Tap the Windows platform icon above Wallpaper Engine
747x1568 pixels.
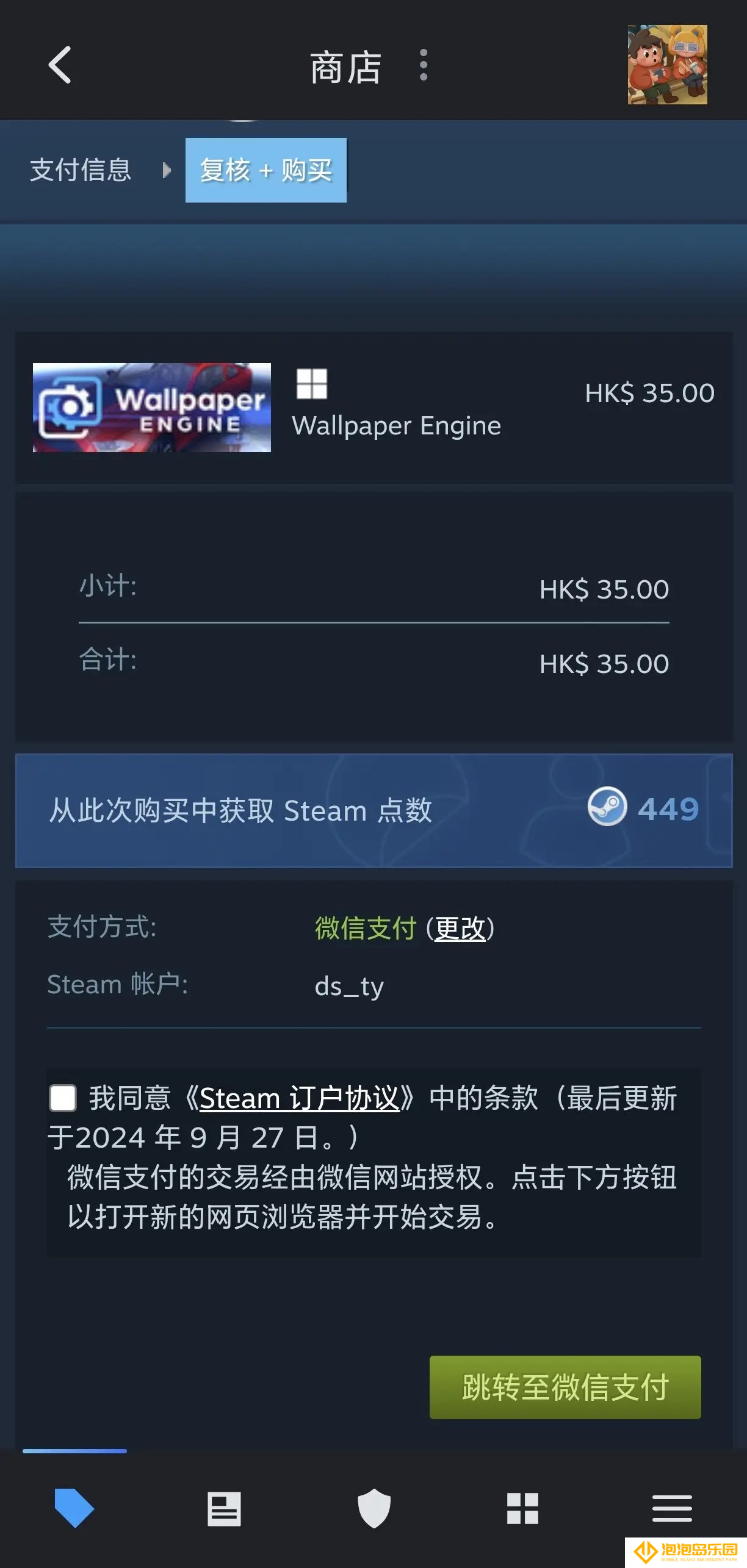click(x=312, y=384)
